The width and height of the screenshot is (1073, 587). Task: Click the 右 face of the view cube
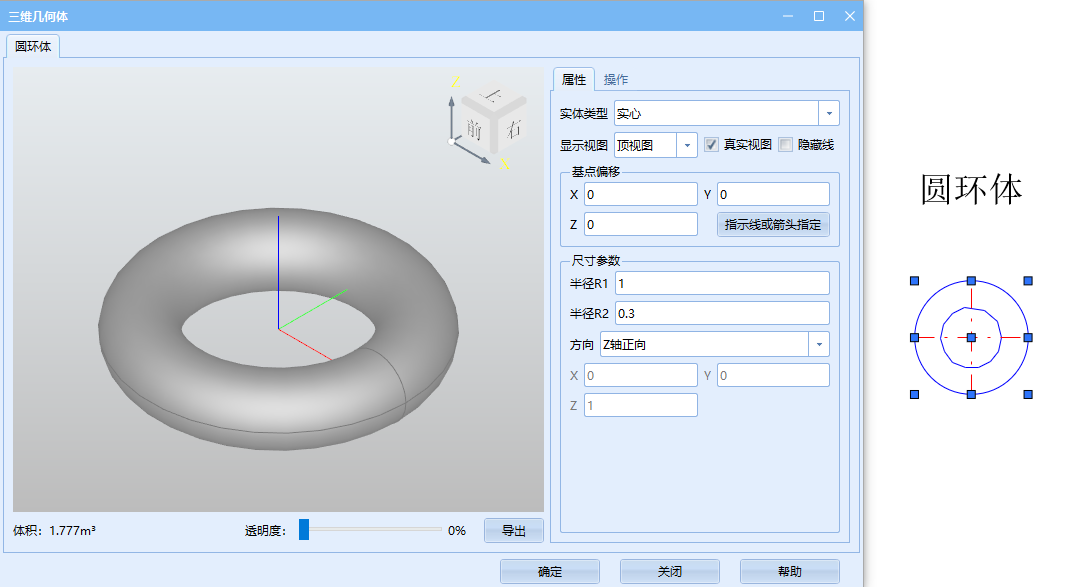[x=512, y=129]
